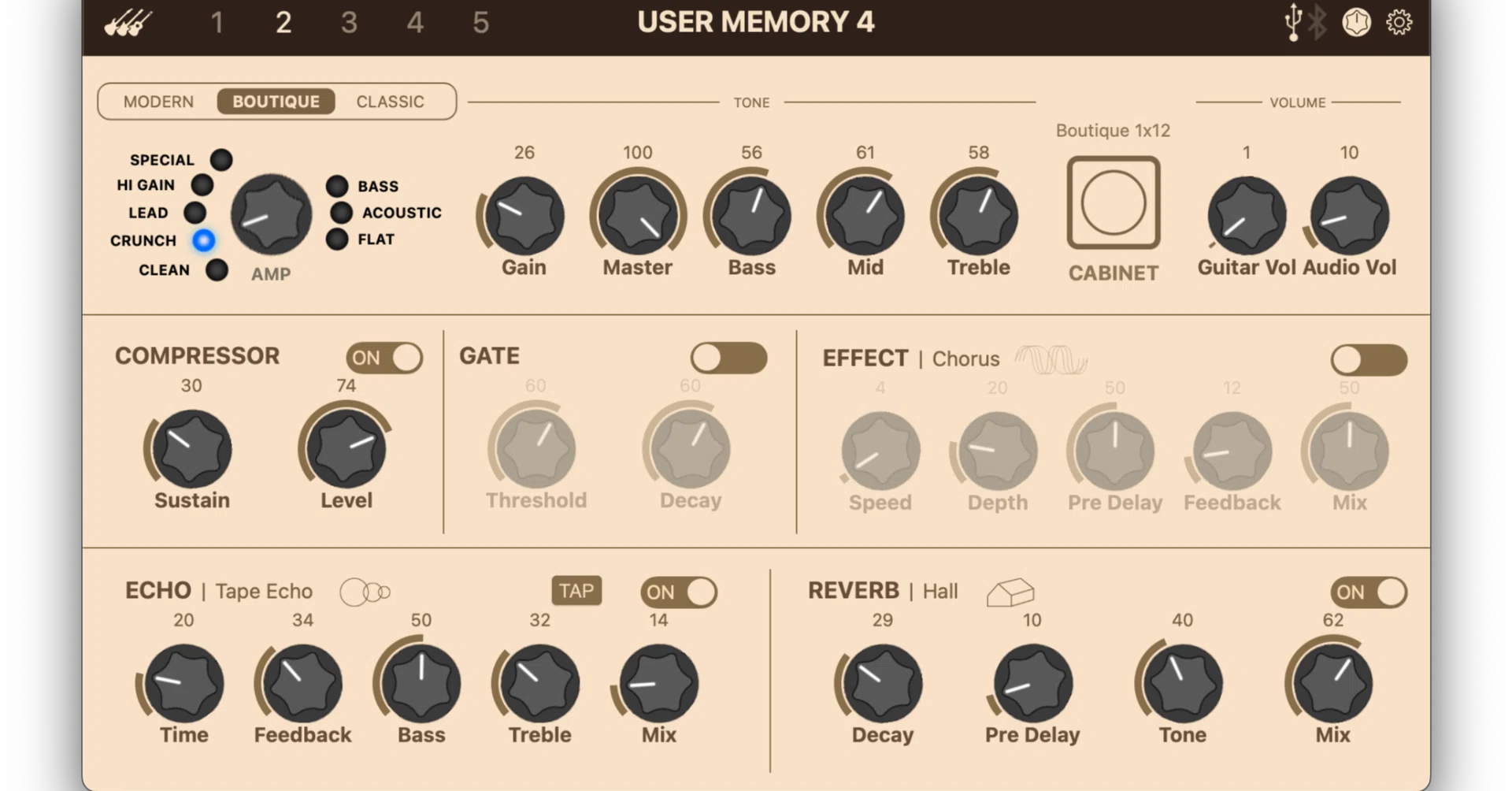The image size is (1512, 791).
Task: Click the USB connection icon
Action: (x=1293, y=22)
